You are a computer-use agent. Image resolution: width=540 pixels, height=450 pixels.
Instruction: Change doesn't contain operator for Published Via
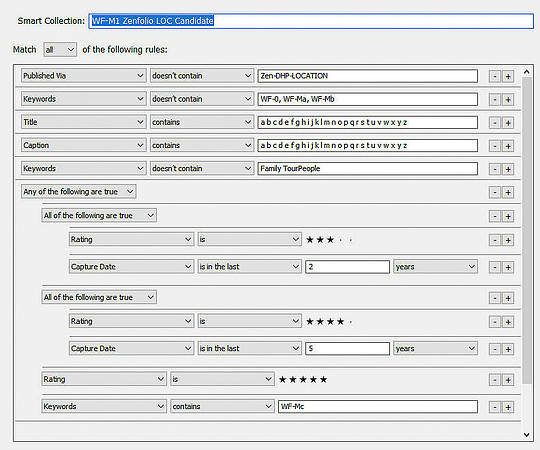(202, 76)
